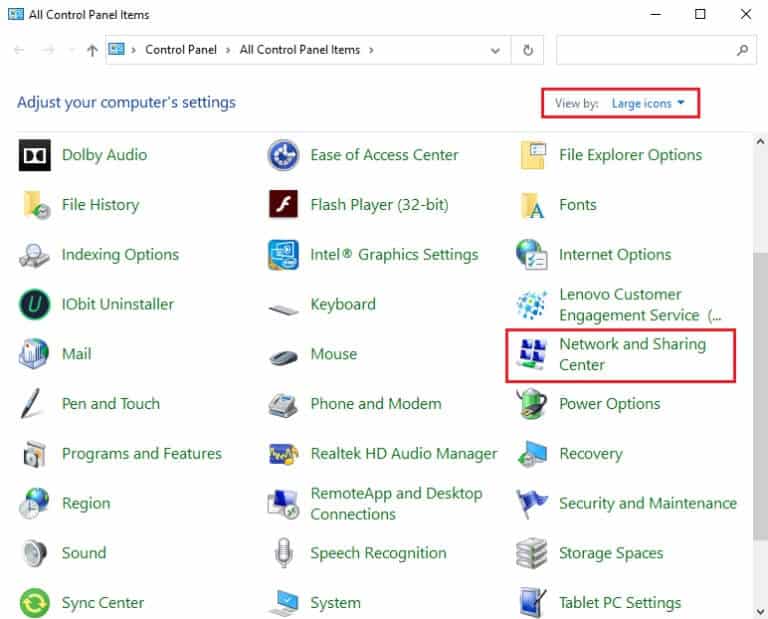Go up one level with Up arrow
This screenshot has height=619, width=768.
point(92,50)
